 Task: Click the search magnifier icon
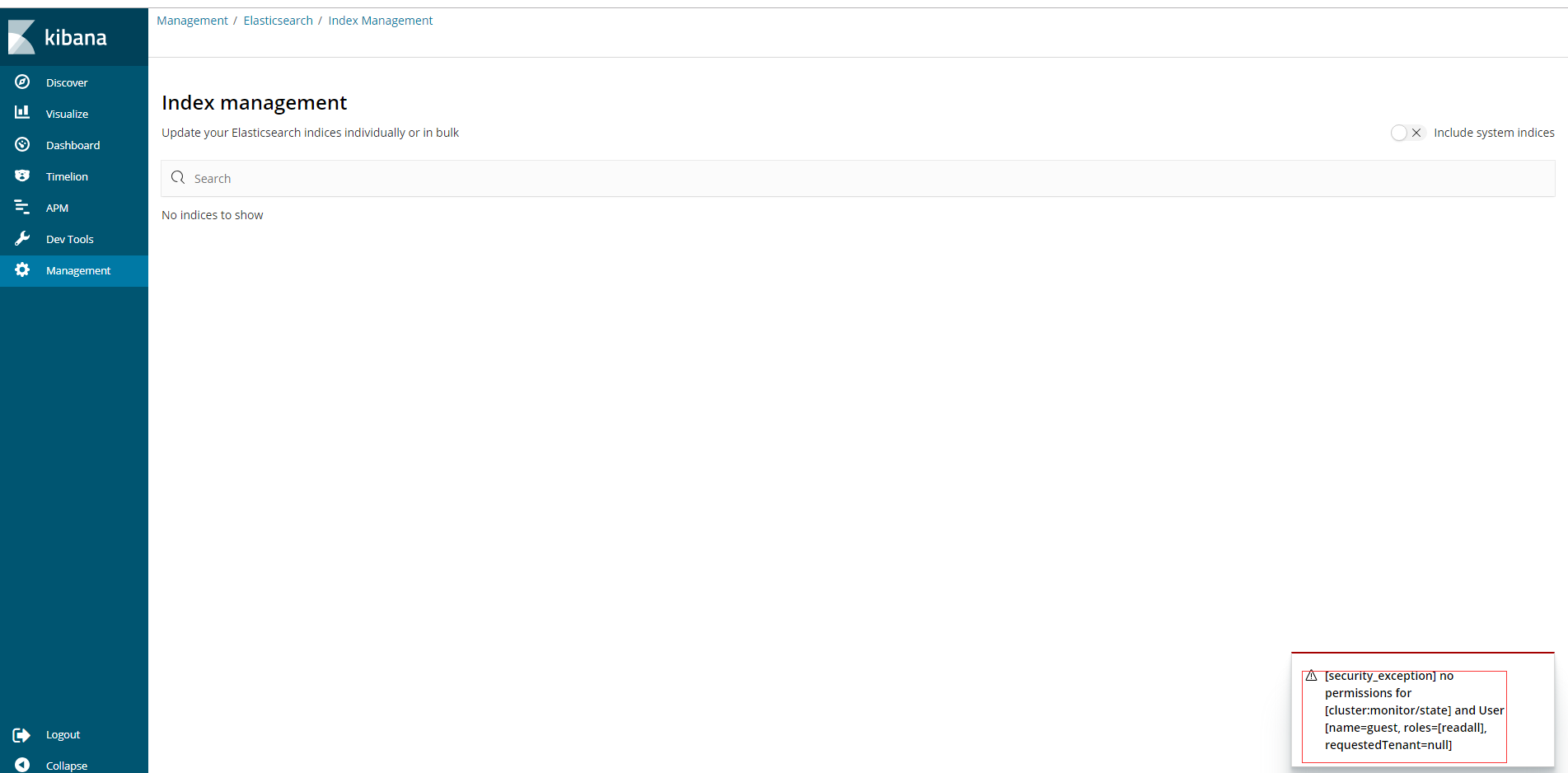tap(178, 177)
